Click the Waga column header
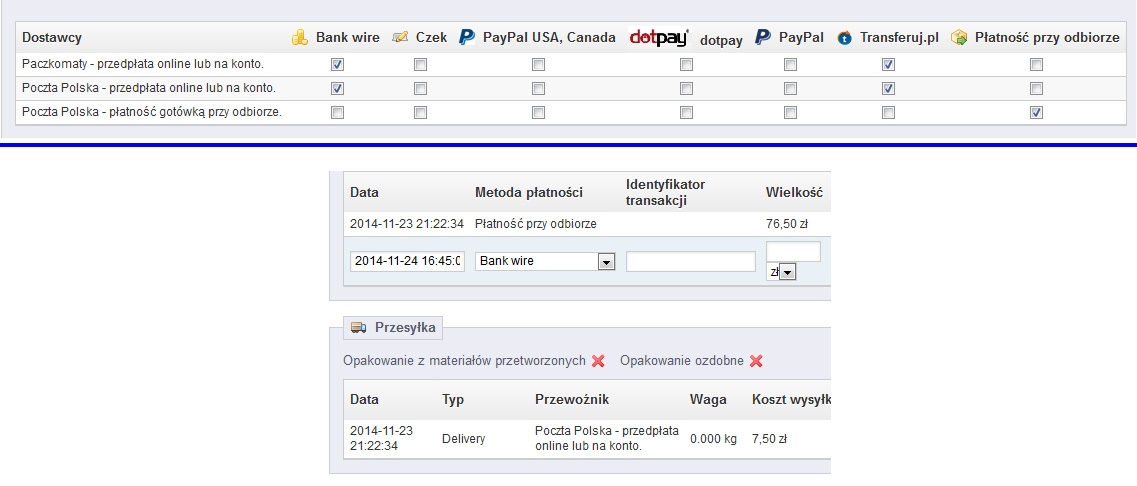 (708, 400)
